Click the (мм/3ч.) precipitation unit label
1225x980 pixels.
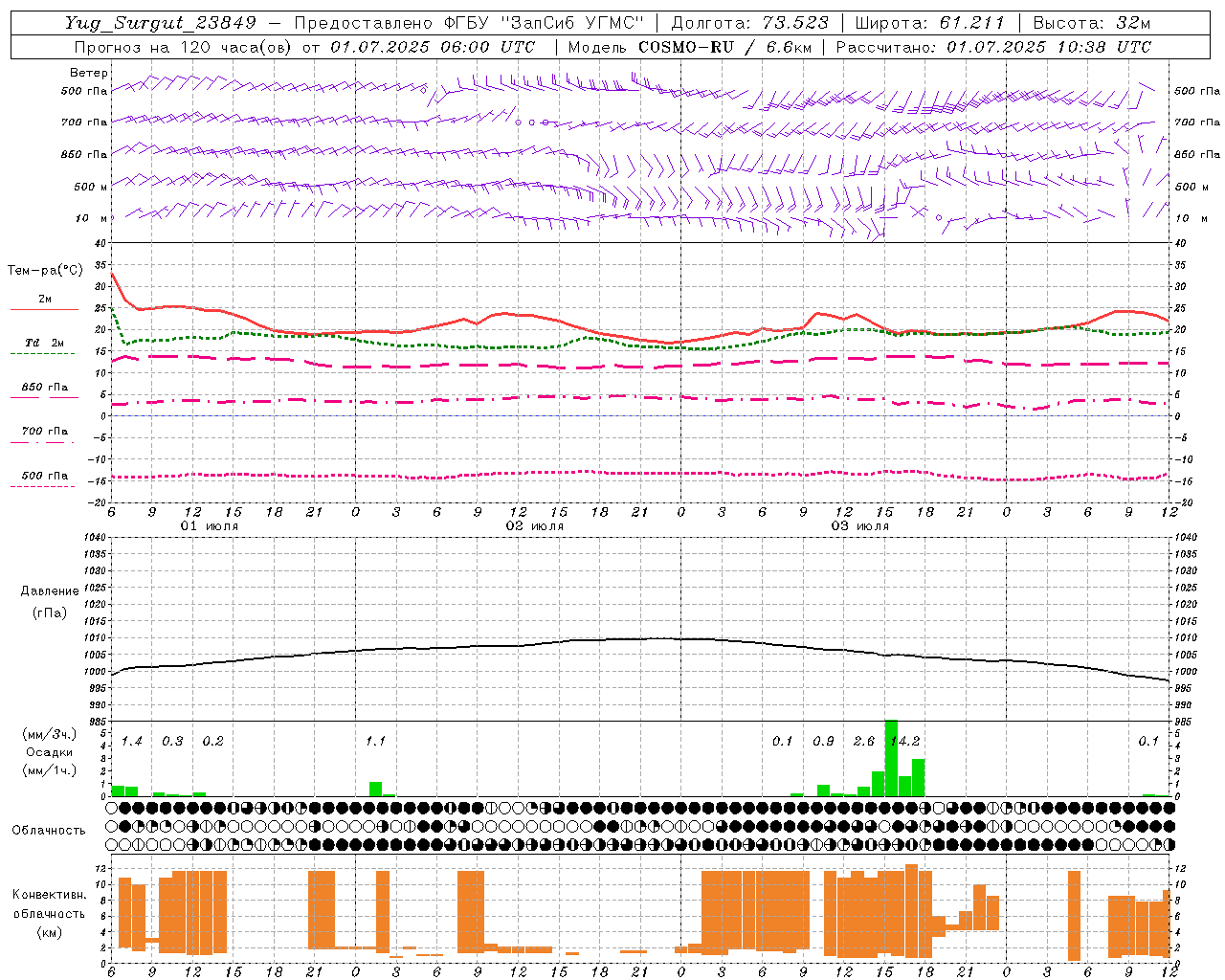[49, 734]
